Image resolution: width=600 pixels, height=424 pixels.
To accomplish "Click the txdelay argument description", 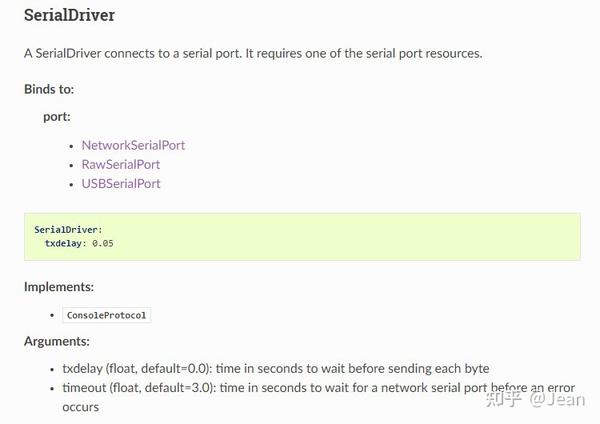I will 275,368.
